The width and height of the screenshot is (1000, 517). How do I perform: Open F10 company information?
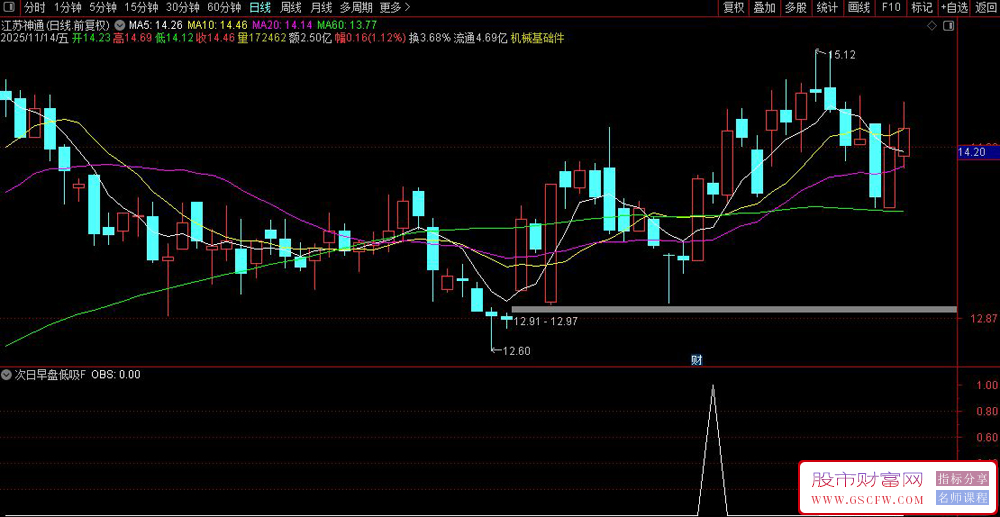click(890, 7)
